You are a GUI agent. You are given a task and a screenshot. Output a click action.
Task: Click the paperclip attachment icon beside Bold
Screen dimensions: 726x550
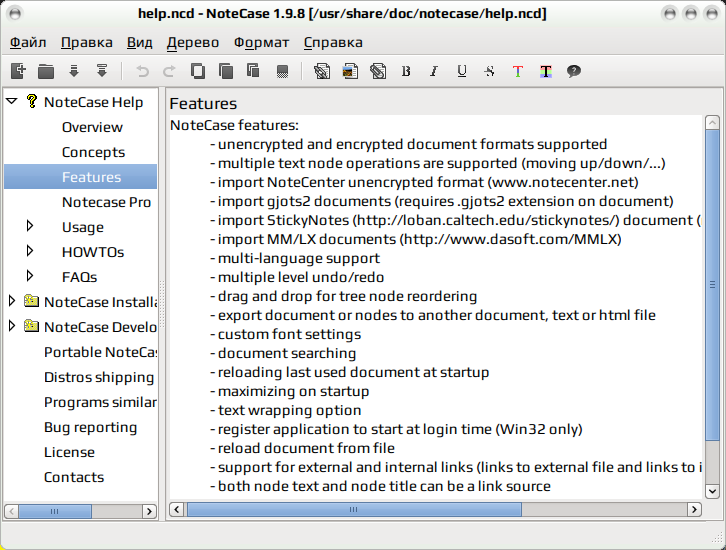(x=378, y=71)
